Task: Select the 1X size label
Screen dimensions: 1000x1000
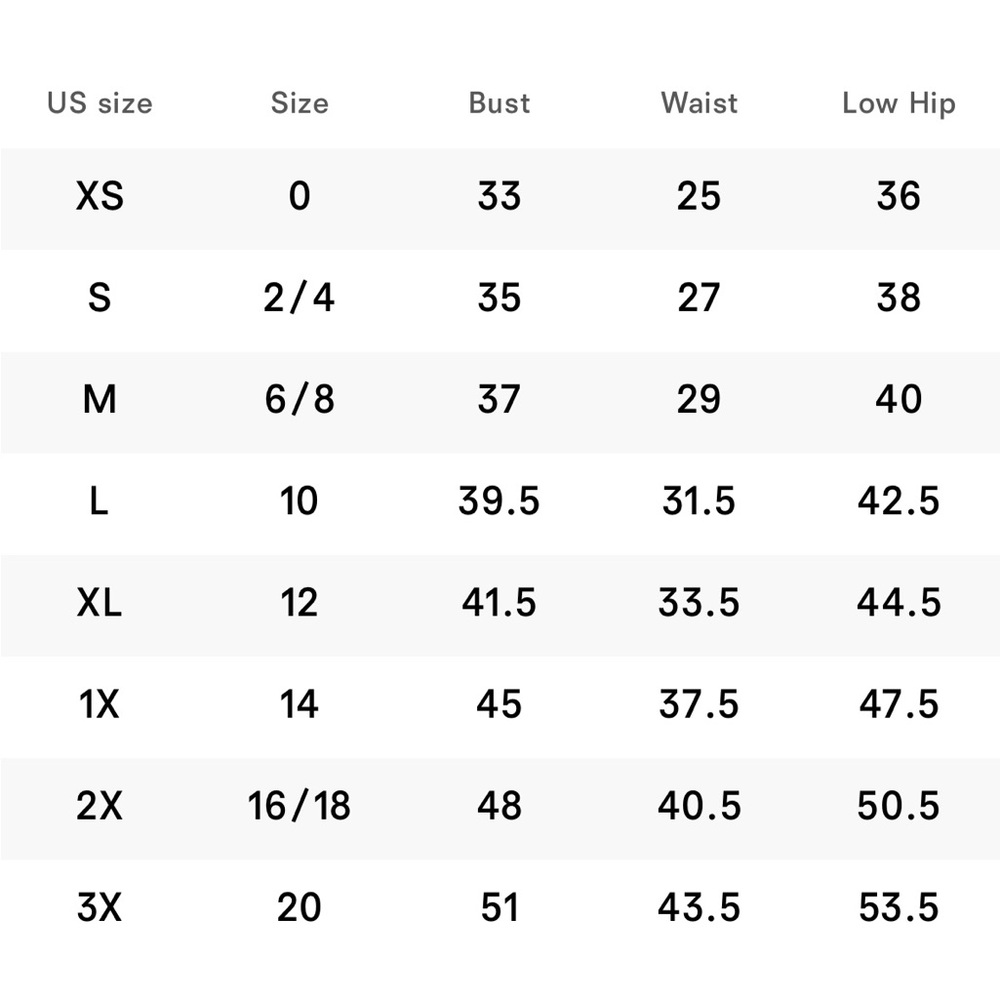Action: click(x=99, y=705)
